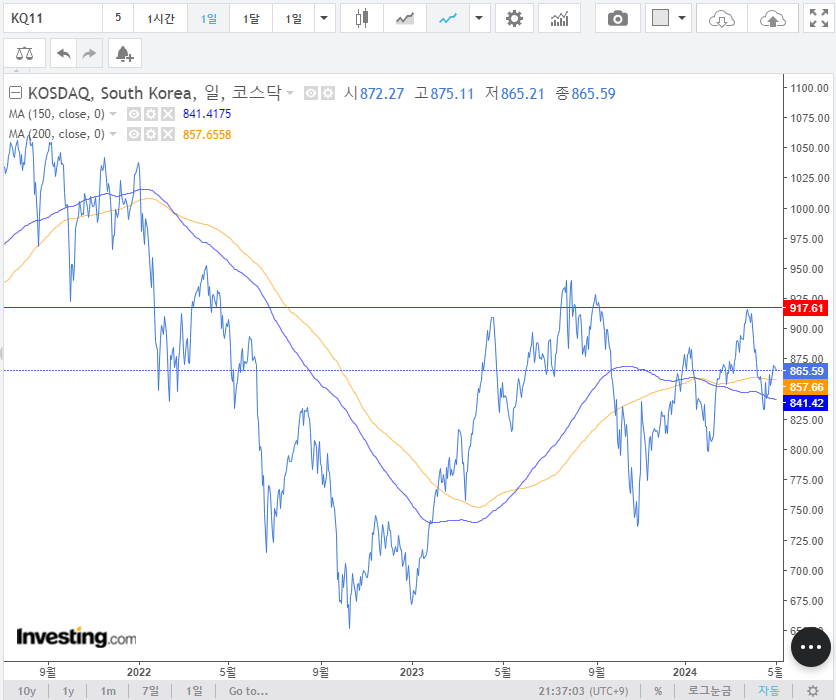Set date range to 7일
The image size is (836, 700).
coord(150,691)
